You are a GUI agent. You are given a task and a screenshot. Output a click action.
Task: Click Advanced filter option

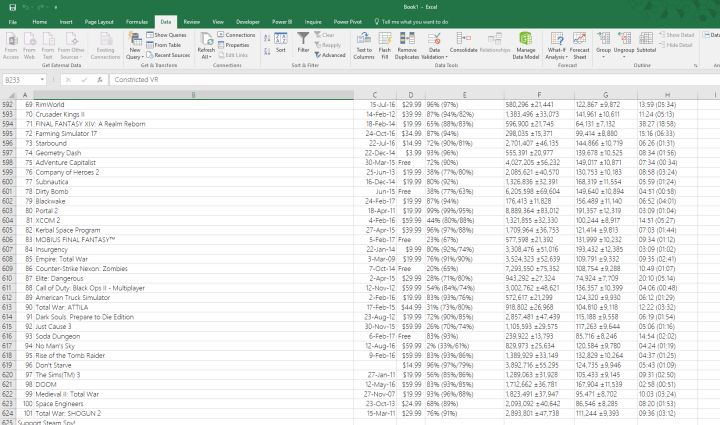coord(330,55)
